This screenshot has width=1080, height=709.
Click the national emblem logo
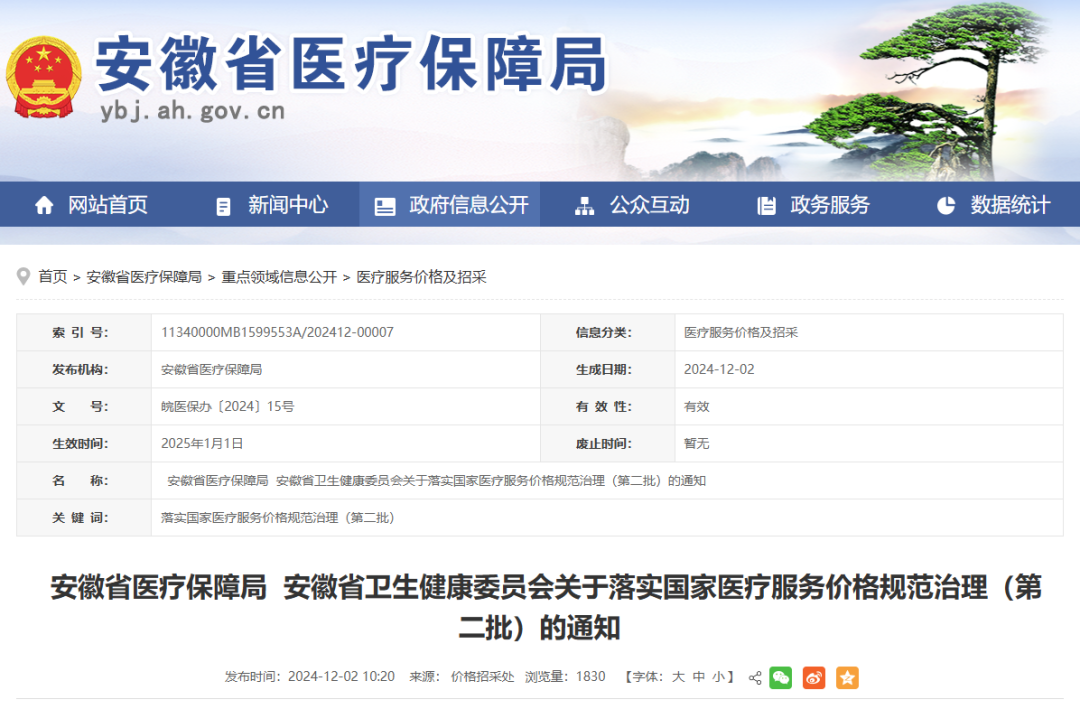[43, 77]
